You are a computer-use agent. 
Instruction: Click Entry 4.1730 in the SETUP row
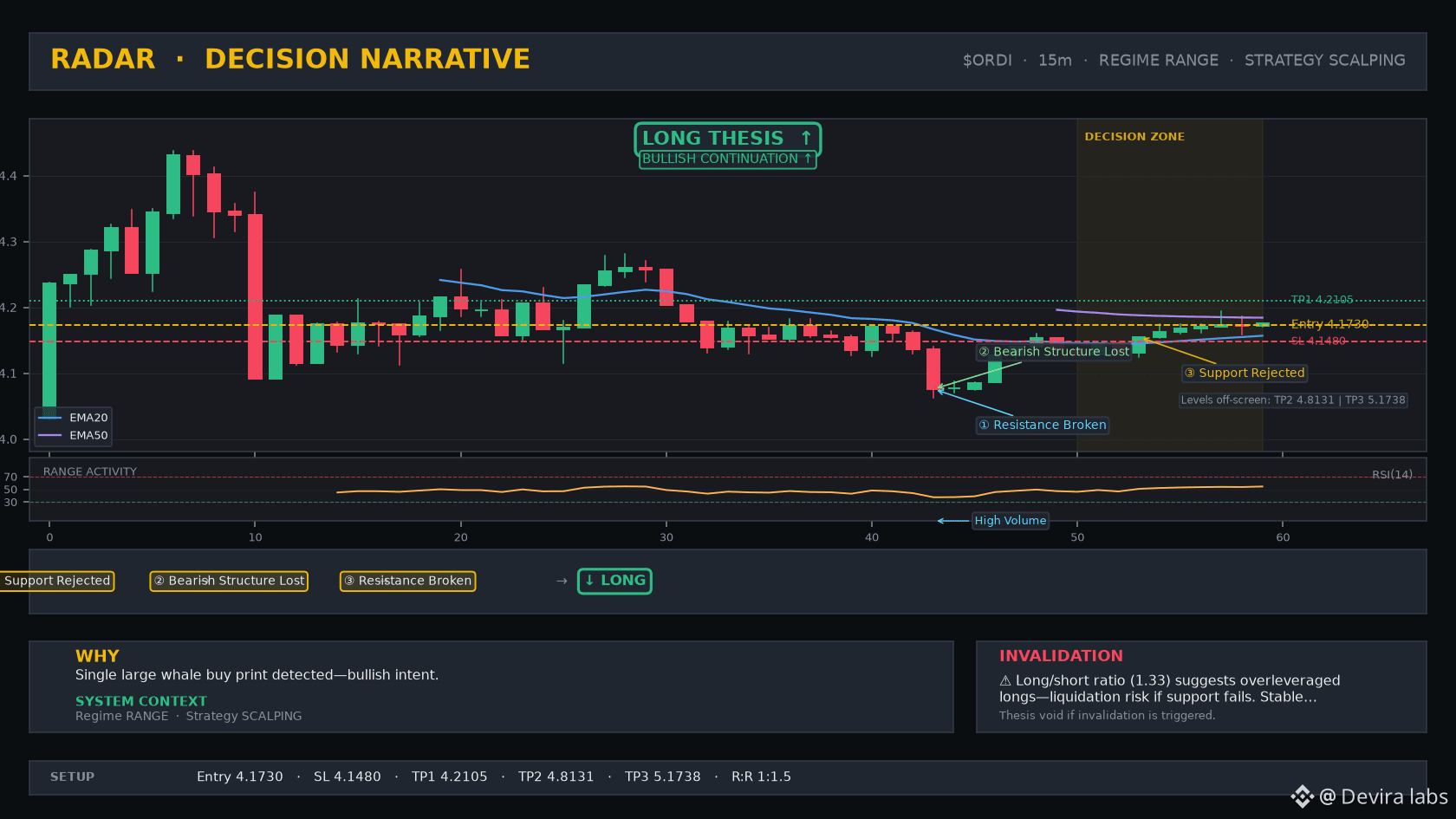click(x=240, y=777)
